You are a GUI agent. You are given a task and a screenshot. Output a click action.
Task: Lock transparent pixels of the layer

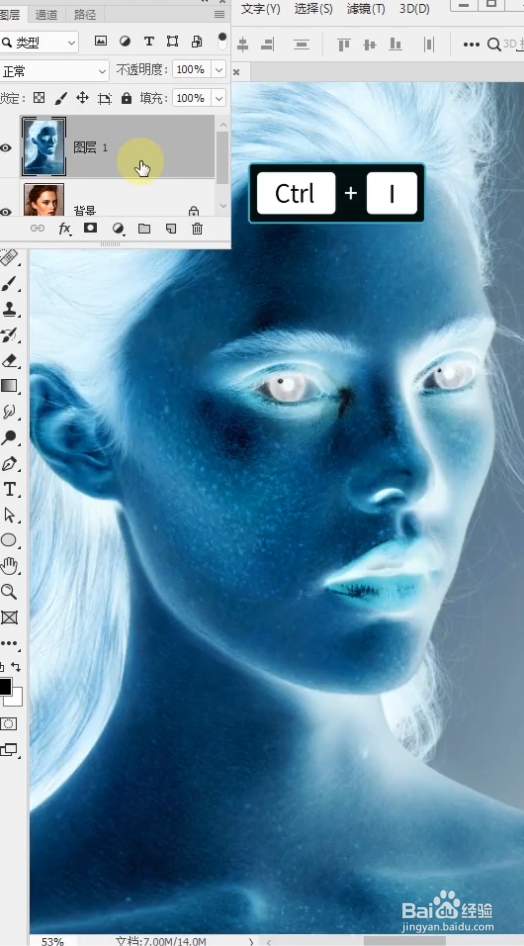pyautogui.click(x=39, y=98)
